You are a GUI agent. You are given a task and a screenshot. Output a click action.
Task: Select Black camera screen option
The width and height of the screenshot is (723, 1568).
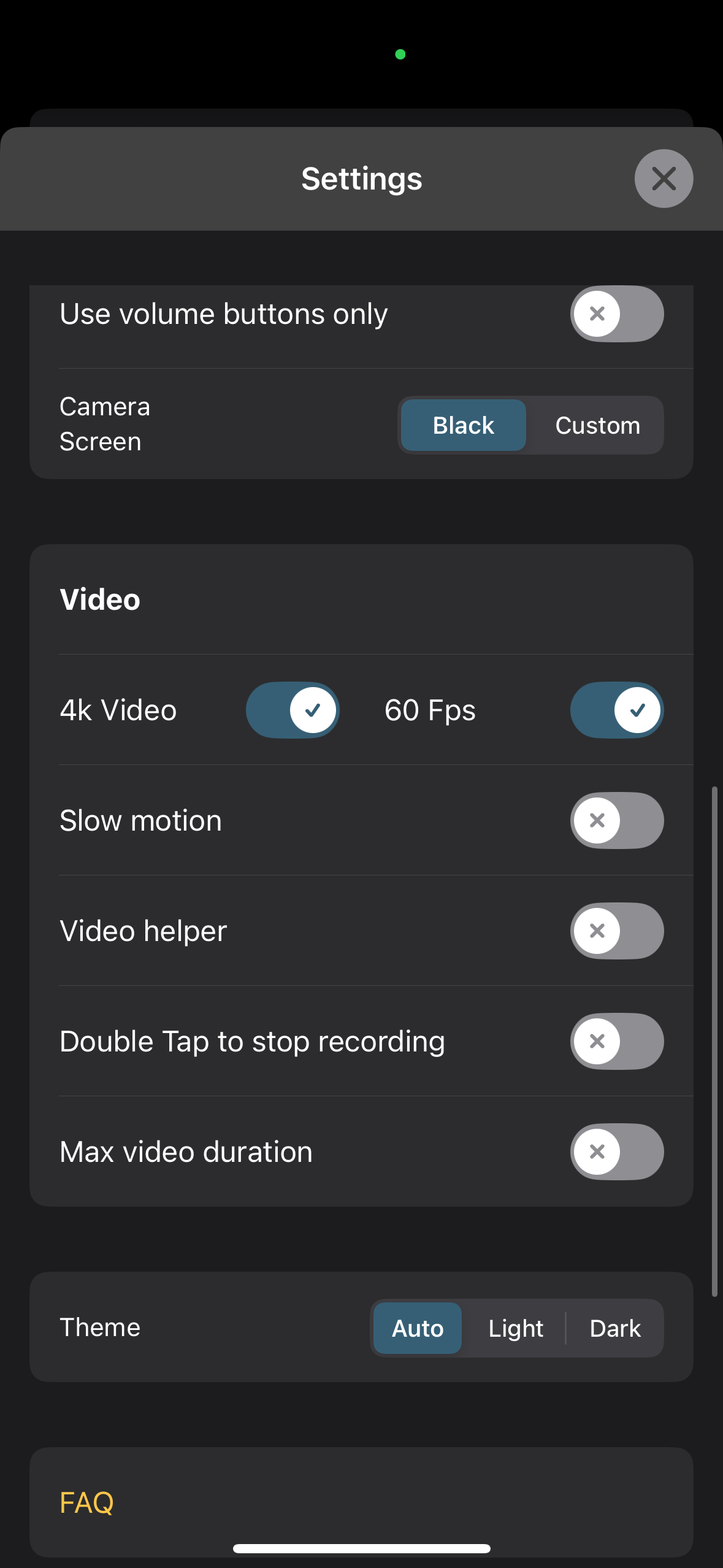click(x=463, y=425)
